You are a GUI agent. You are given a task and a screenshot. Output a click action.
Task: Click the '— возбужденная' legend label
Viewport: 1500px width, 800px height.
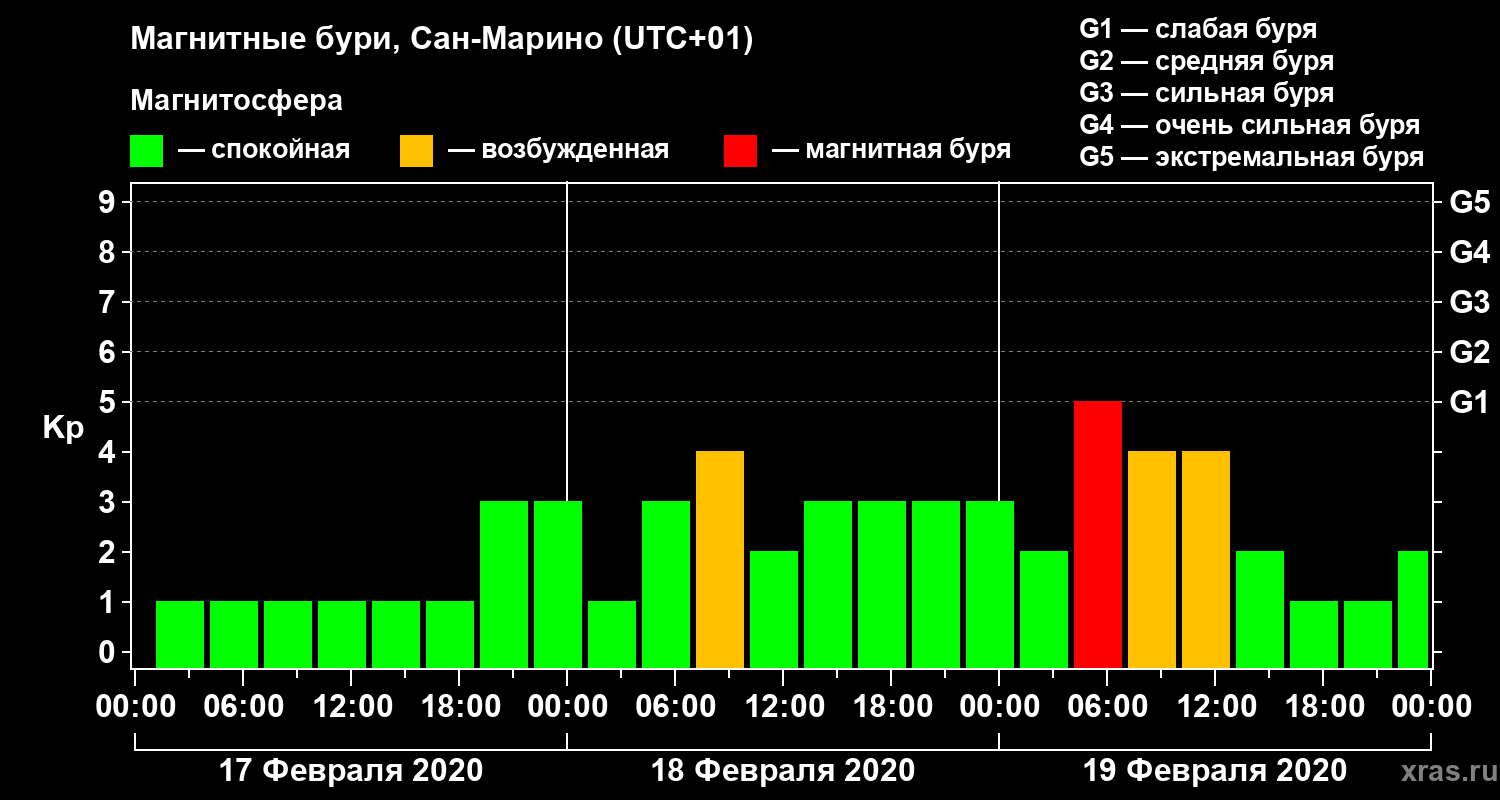tap(558, 151)
